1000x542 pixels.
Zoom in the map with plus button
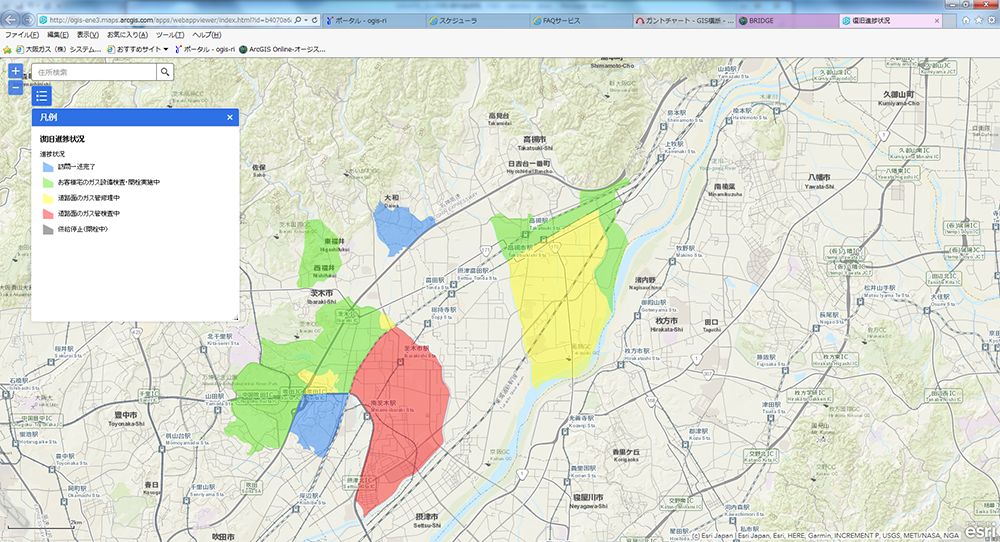(15, 72)
